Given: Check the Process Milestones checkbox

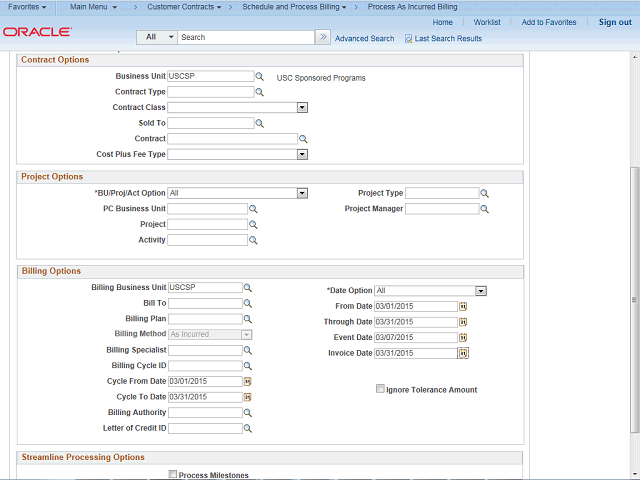Looking at the screenshot, I should (173, 475).
